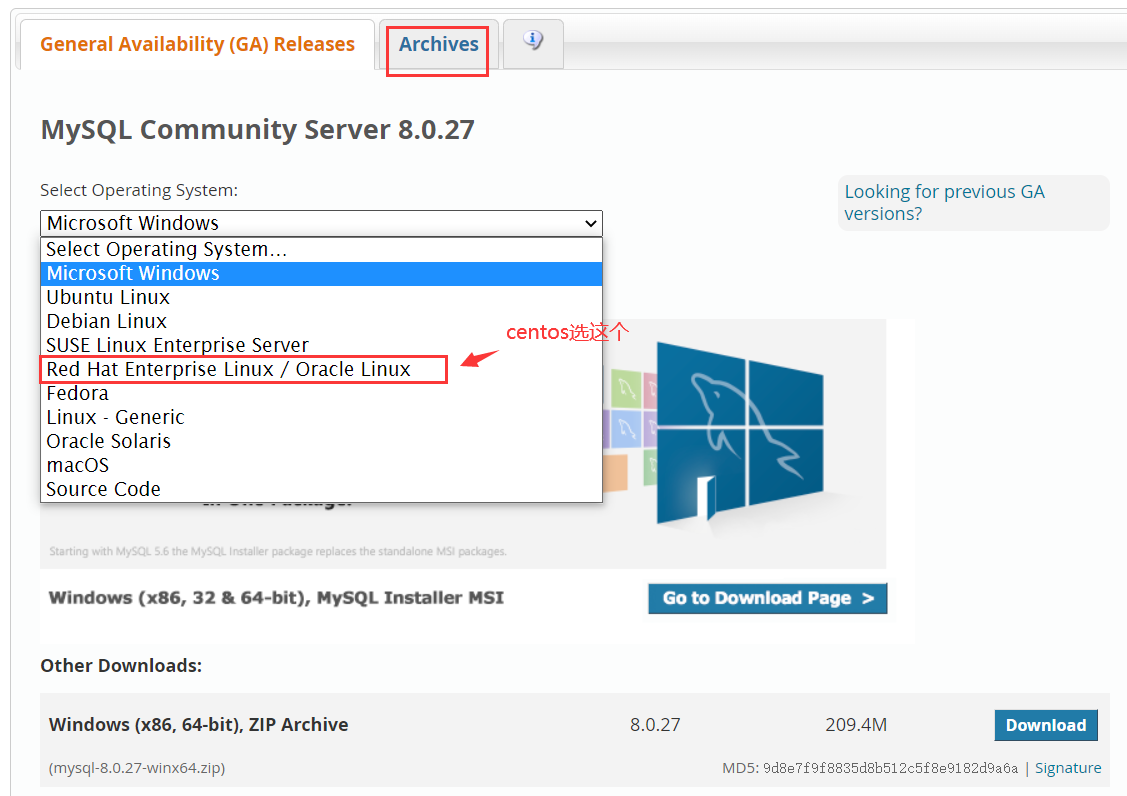This screenshot has height=796, width=1127.
Task: Choose Red Hat Enterprise Linux / Oracle Linux
Action: [x=321, y=369]
